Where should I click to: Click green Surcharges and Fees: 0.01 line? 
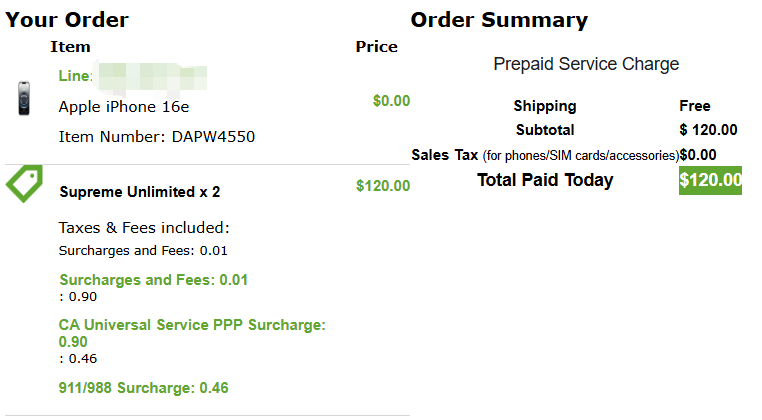[x=153, y=280]
